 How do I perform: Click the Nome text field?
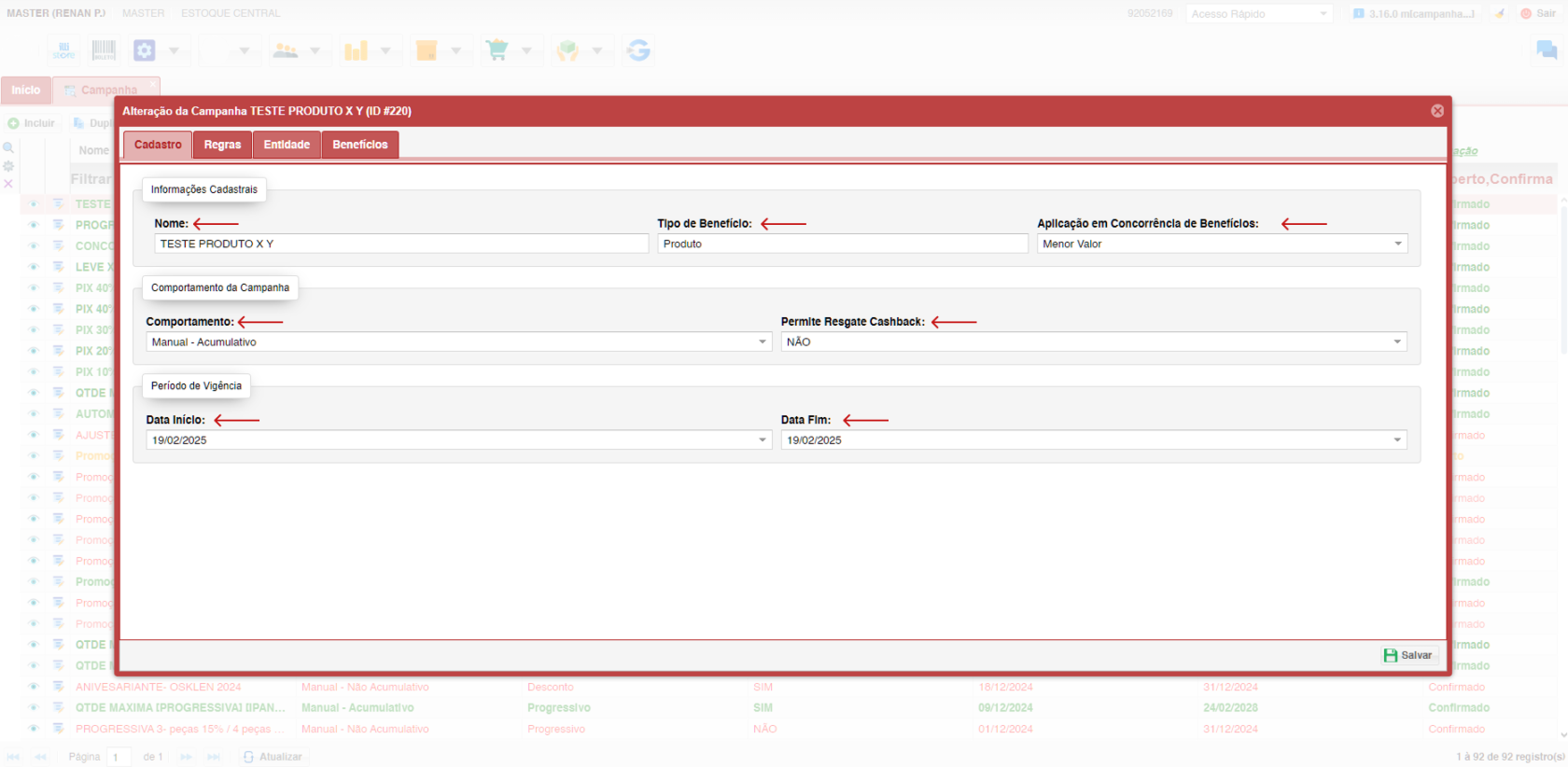401,244
